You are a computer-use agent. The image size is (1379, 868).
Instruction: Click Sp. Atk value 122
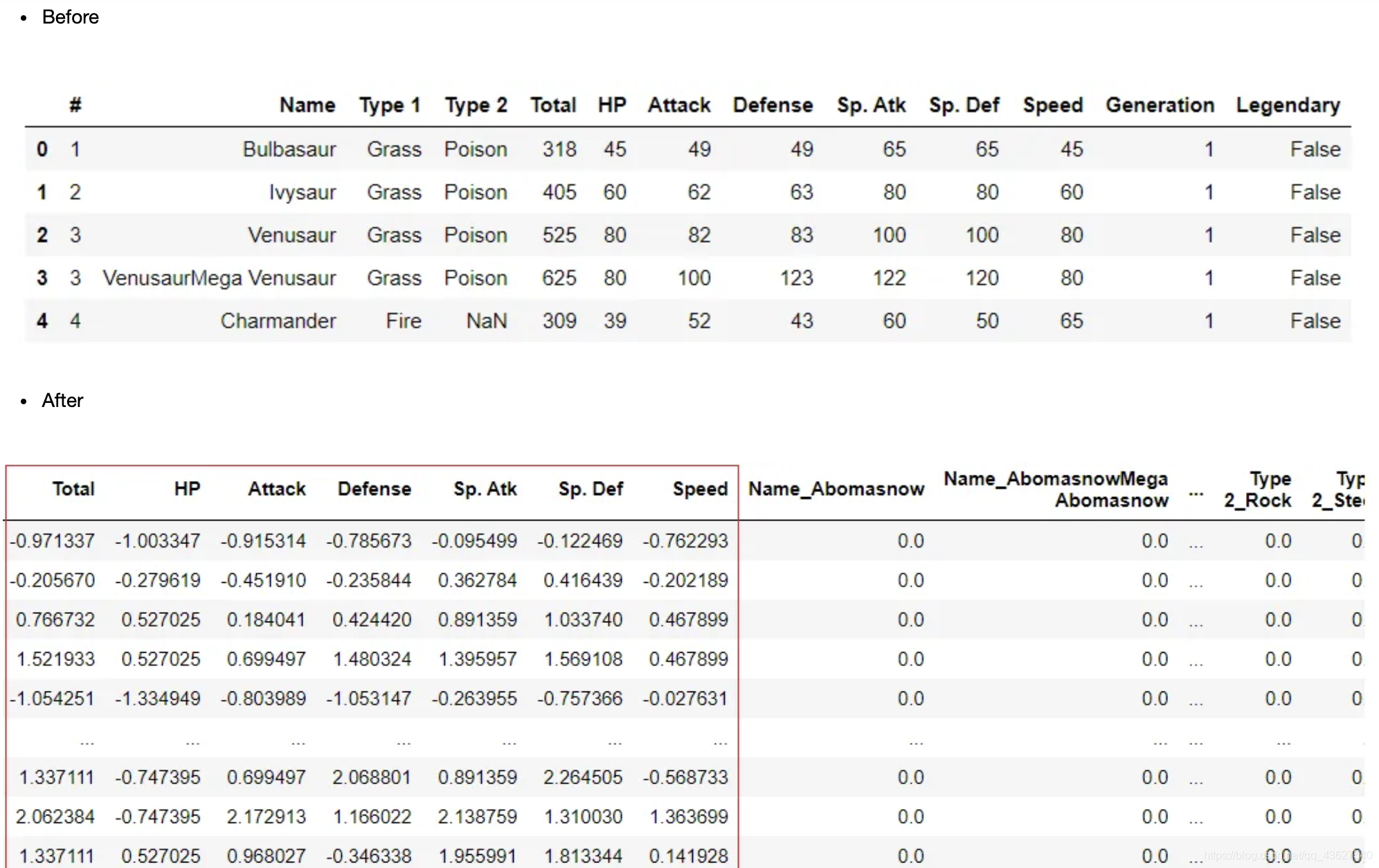pos(890,278)
